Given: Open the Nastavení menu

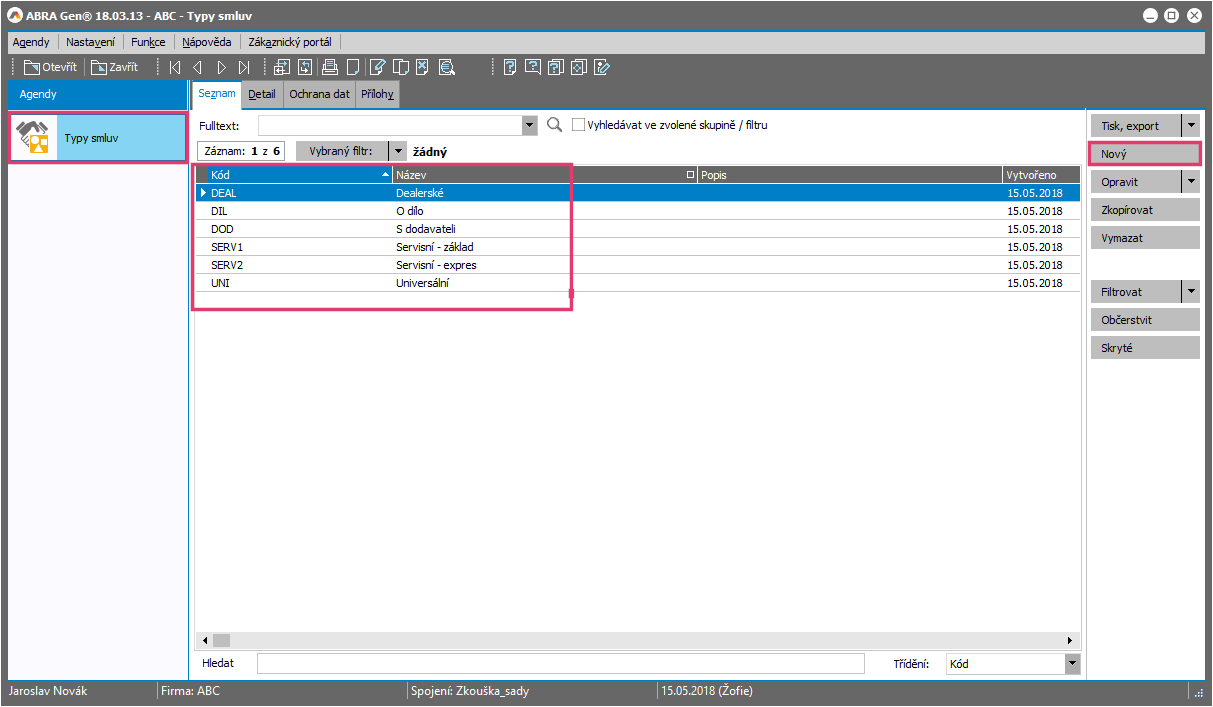Looking at the screenshot, I should [91, 42].
